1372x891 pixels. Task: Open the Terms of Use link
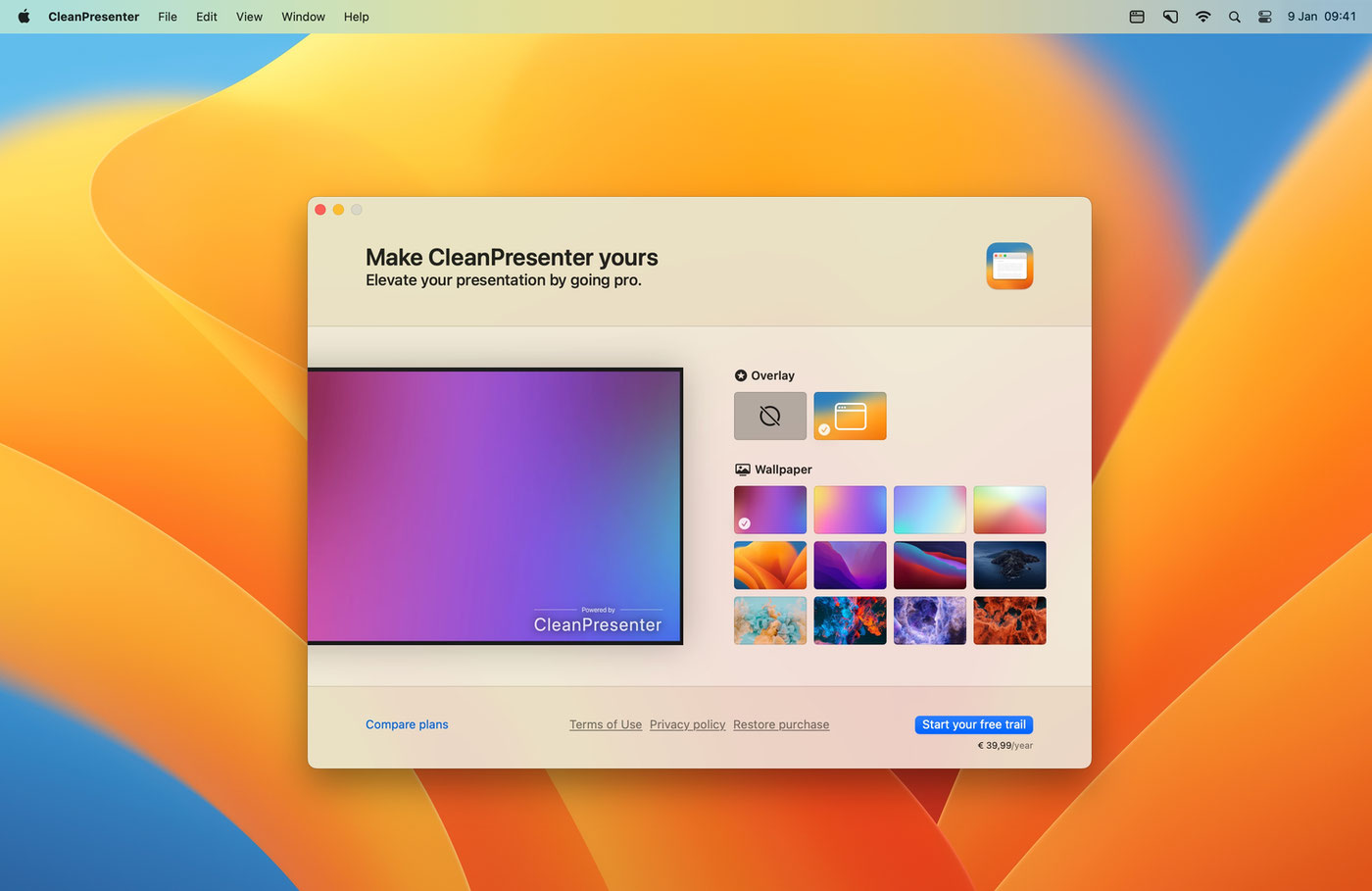(606, 724)
